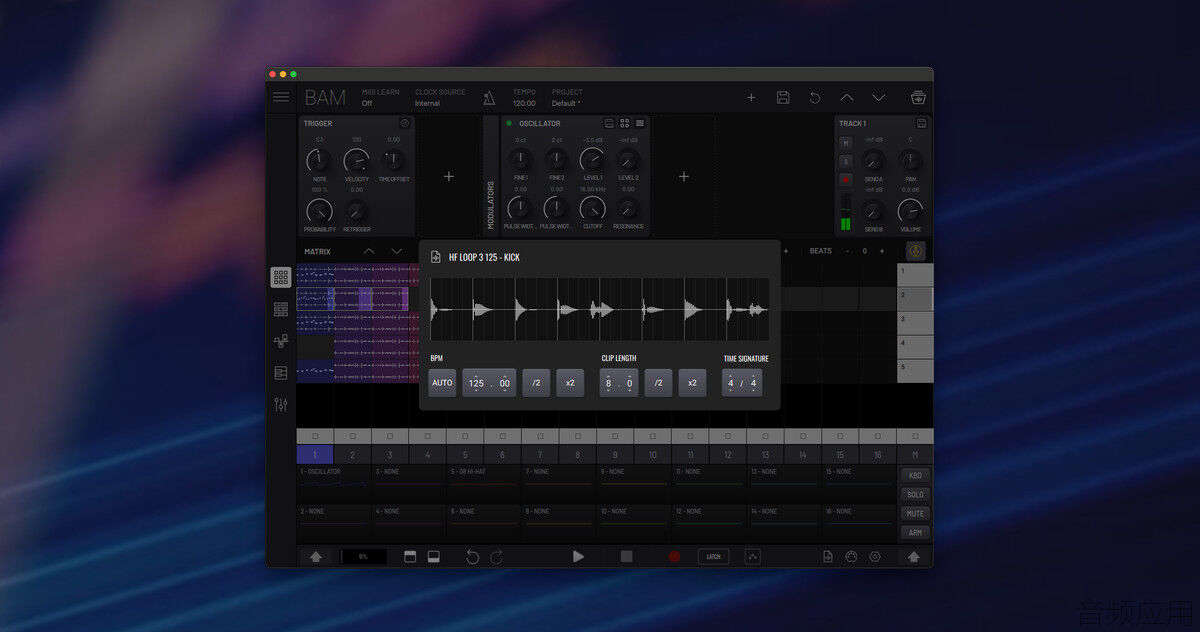This screenshot has width=1200, height=632.
Task: Toggle the ARM mode button
Action: [915, 533]
